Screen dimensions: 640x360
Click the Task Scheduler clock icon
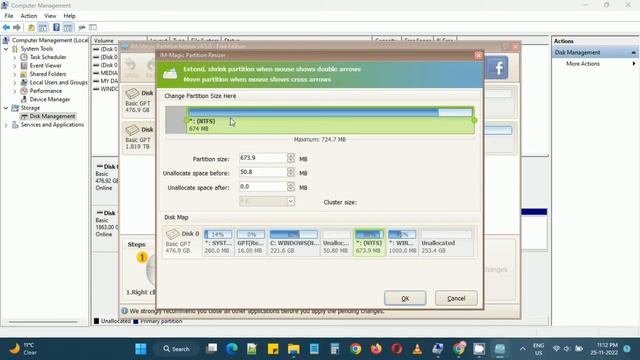(24, 57)
